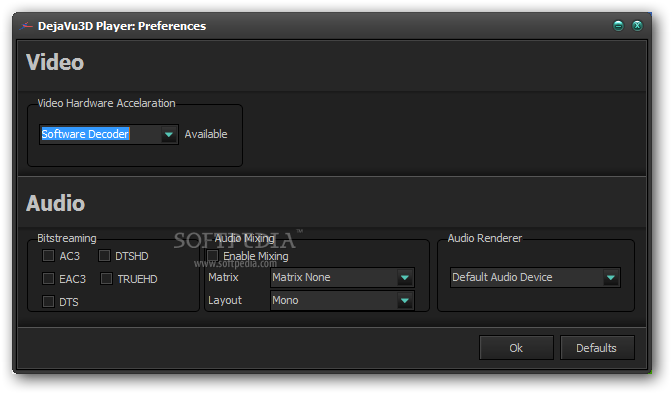Open the Layout Mono dropdown arrow
The height and width of the screenshot is (394, 672).
[x=405, y=301]
